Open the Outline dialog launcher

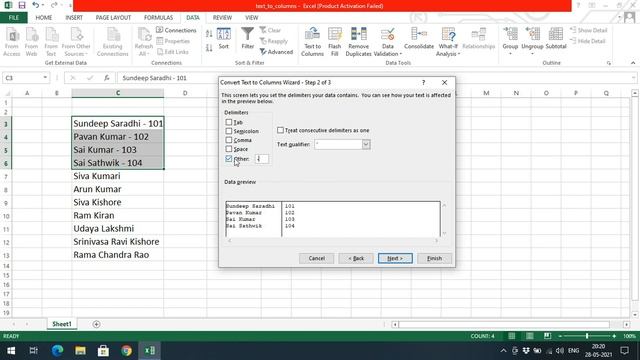click(609, 63)
